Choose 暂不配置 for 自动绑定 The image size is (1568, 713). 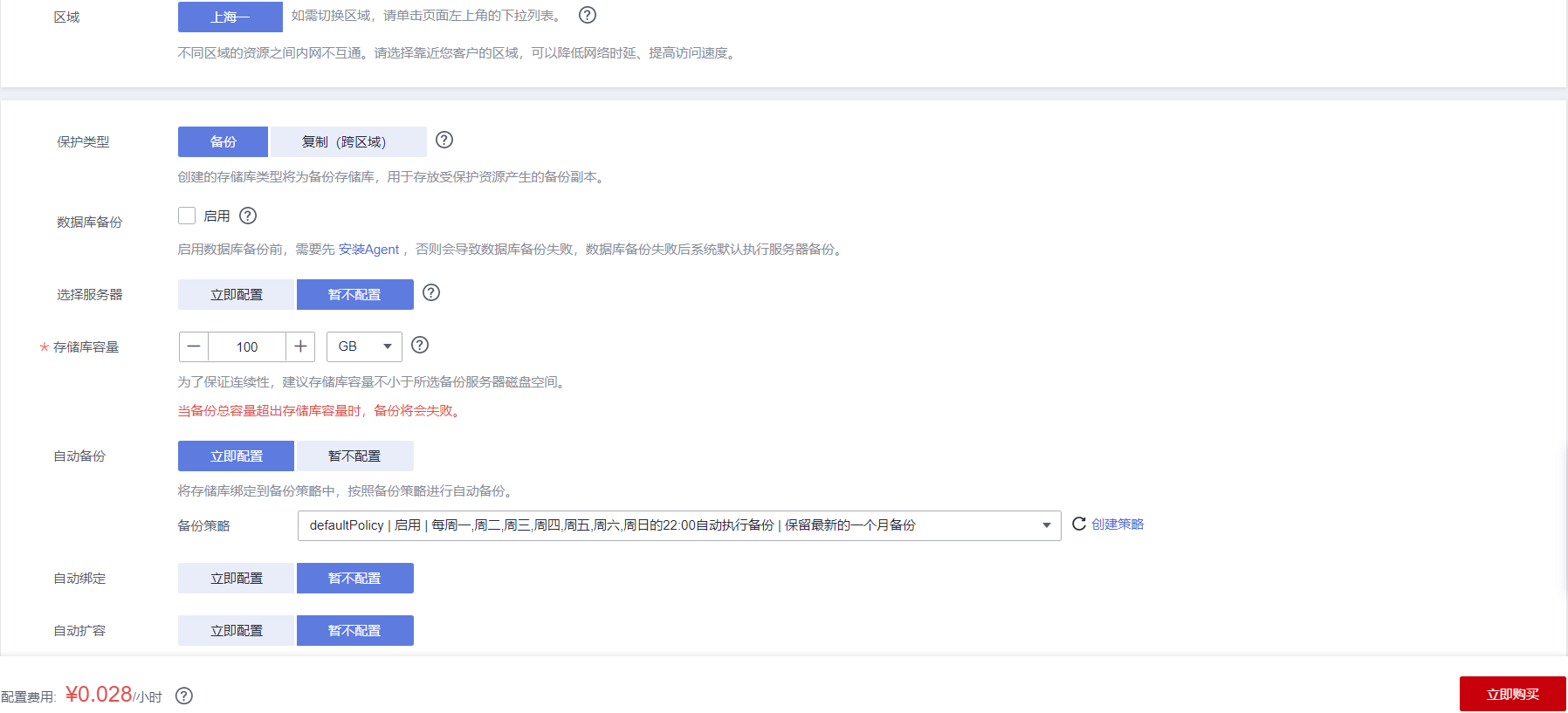pyautogui.click(x=355, y=578)
